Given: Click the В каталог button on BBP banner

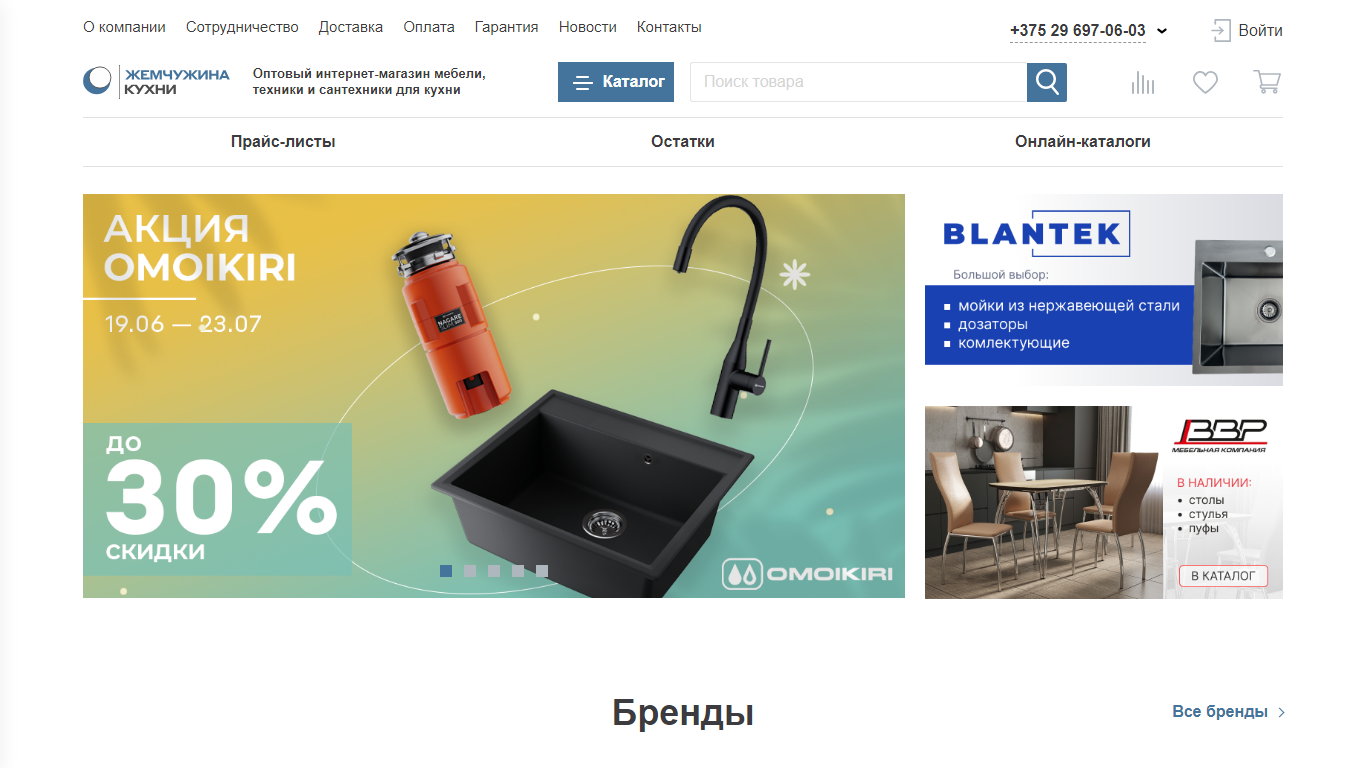Looking at the screenshot, I should (x=1223, y=576).
